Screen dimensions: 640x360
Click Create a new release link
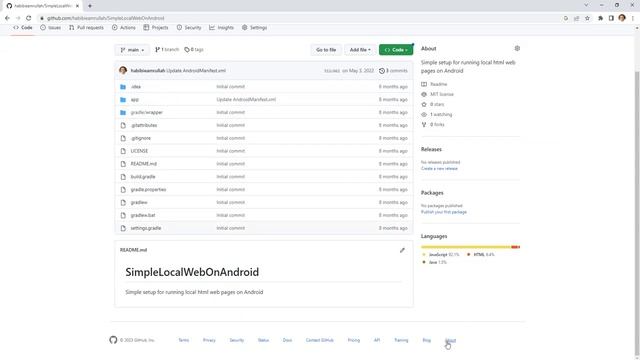[x=439, y=169]
